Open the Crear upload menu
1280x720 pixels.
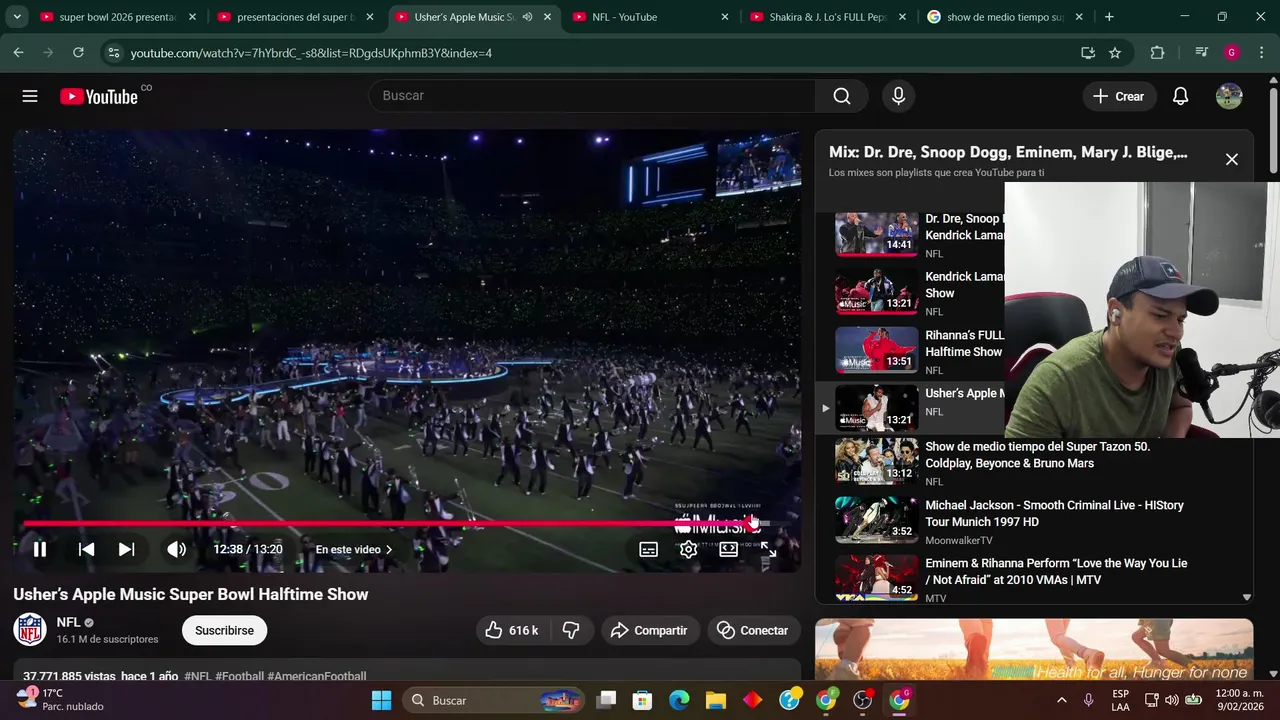1118,96
